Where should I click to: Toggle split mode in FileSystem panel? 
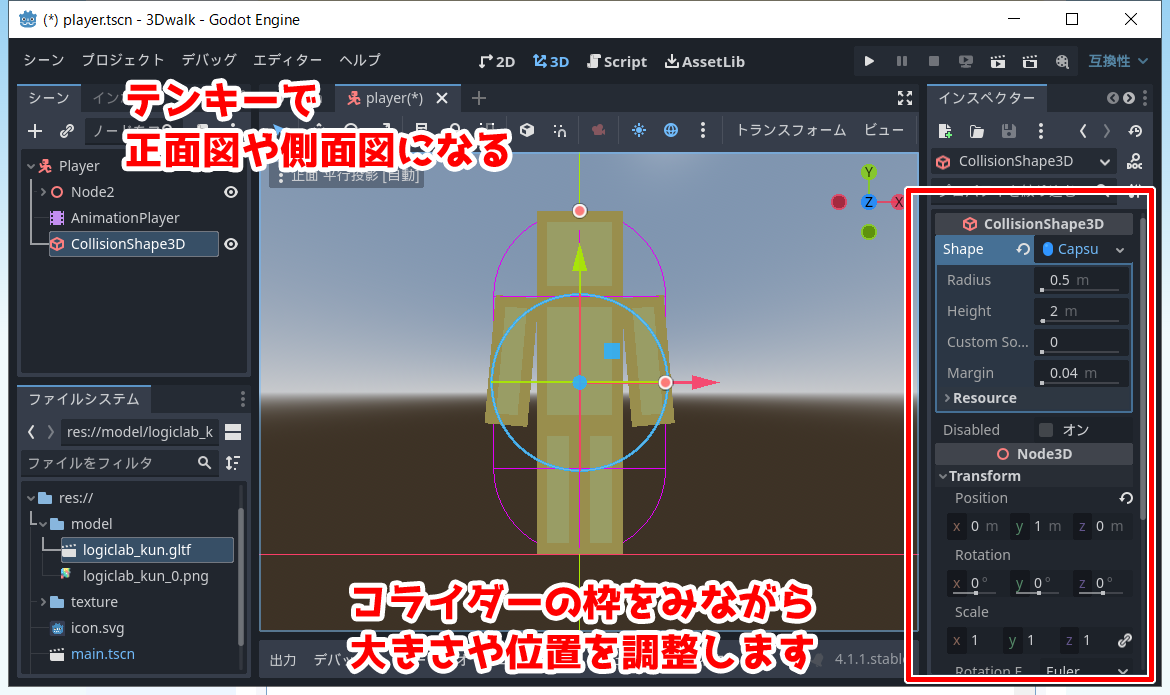pyautogui.click(x=233, y=432)
